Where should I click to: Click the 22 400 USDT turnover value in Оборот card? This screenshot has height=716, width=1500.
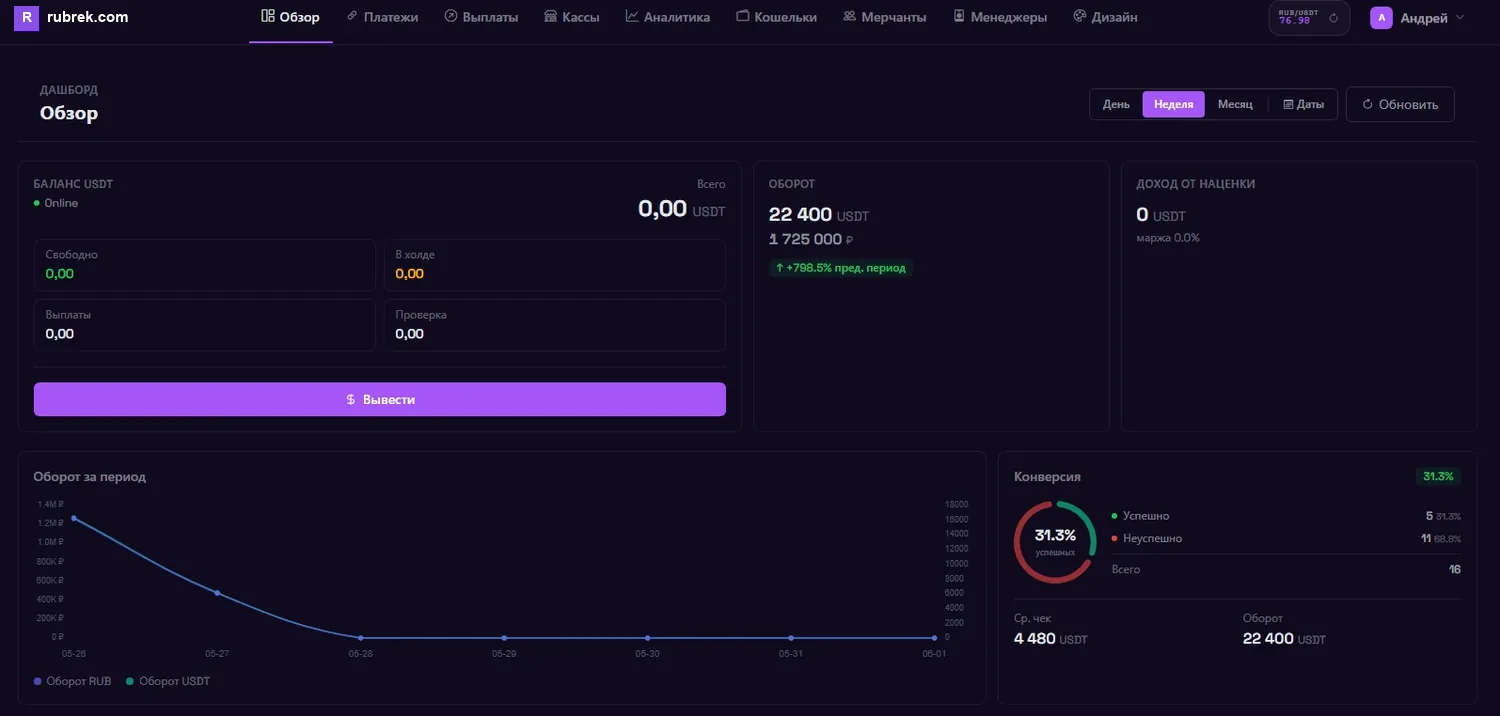point(819,215)
